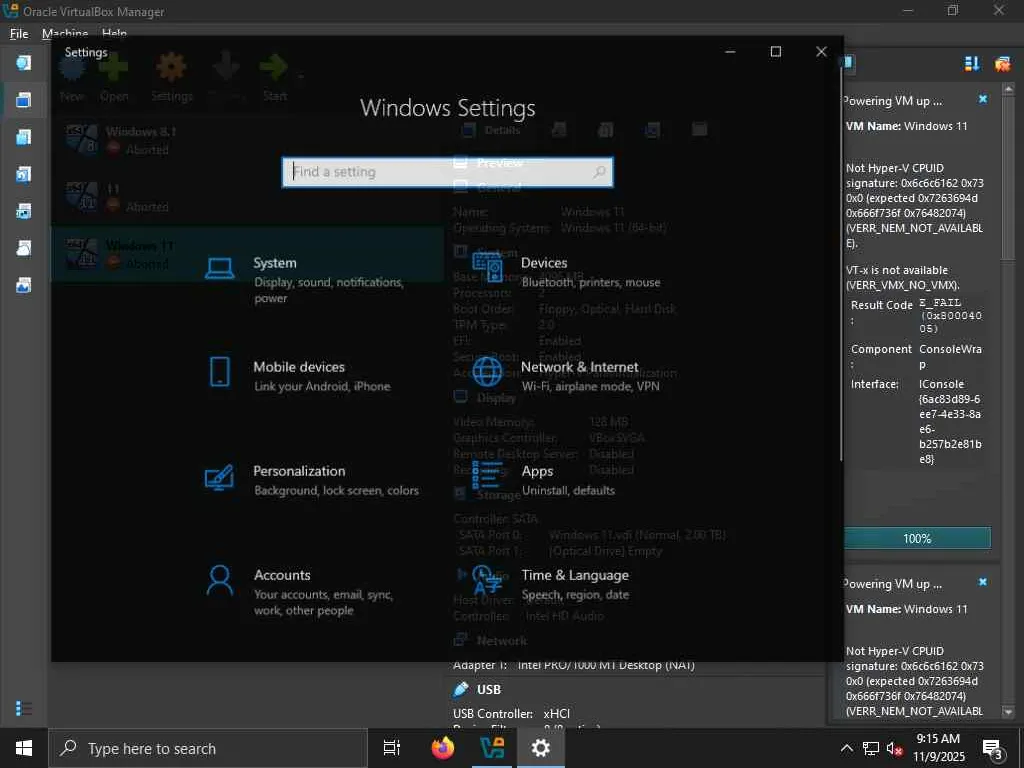1024x768 pixels.
Task: Click the Settings gear in the taskbar
Action: 541,748
